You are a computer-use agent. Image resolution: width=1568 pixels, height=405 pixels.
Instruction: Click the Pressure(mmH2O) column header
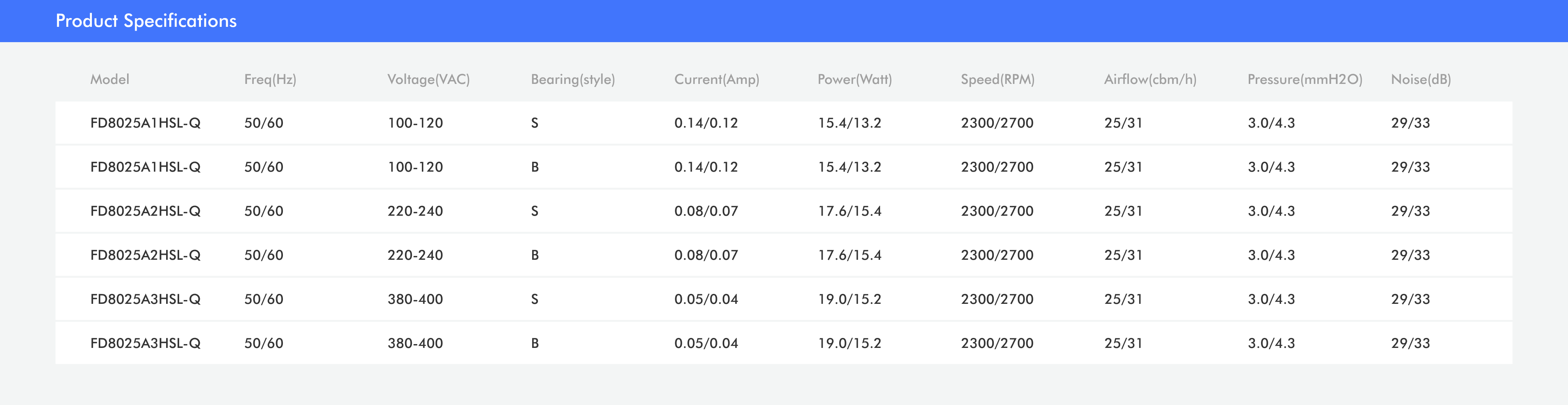tap(1305, 79)
